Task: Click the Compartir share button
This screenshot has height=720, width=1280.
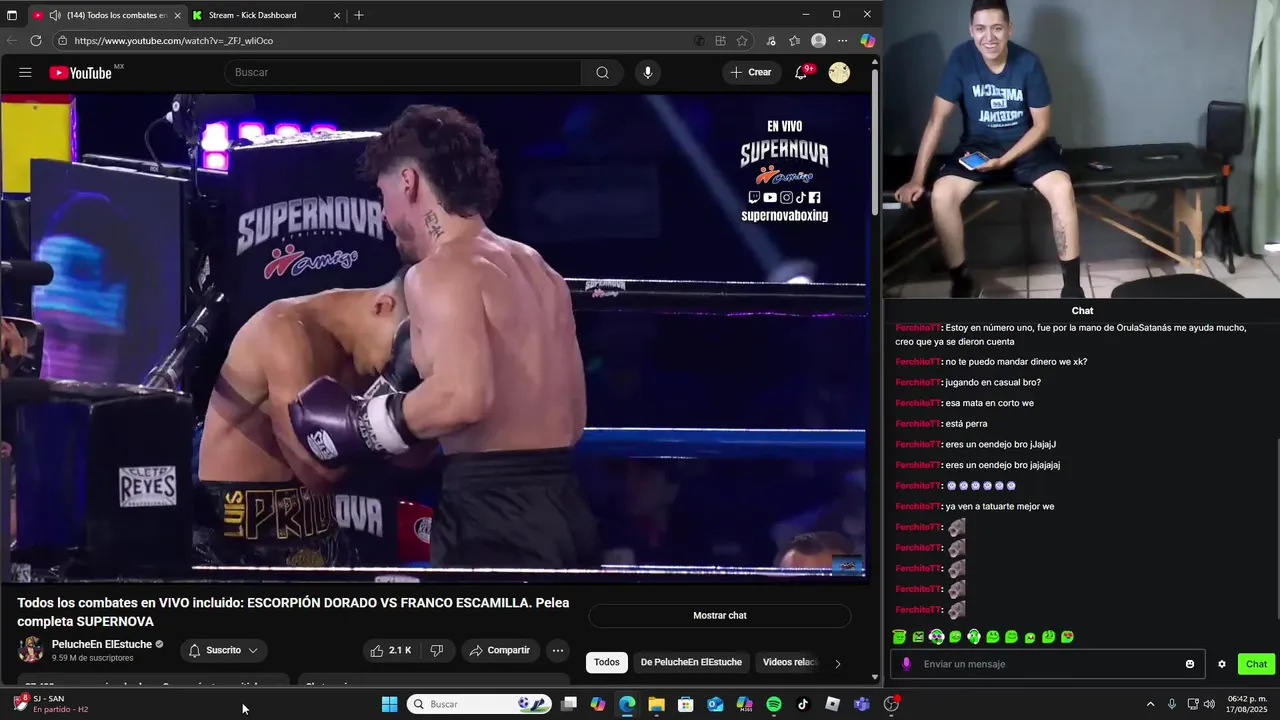Action: (499, 650)
